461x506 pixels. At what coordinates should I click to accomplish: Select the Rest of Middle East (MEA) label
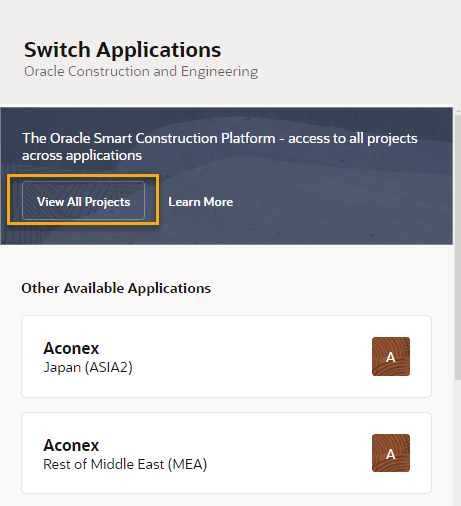125,464
